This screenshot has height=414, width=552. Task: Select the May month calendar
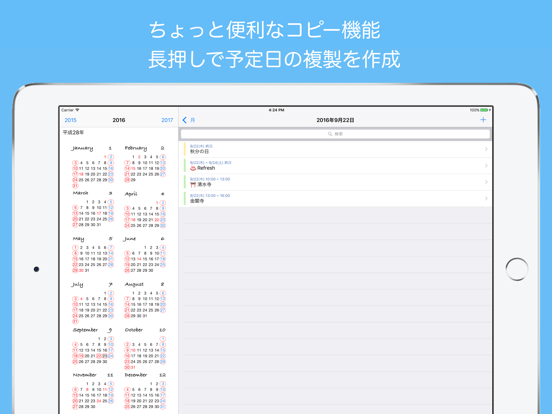point(93,255)
